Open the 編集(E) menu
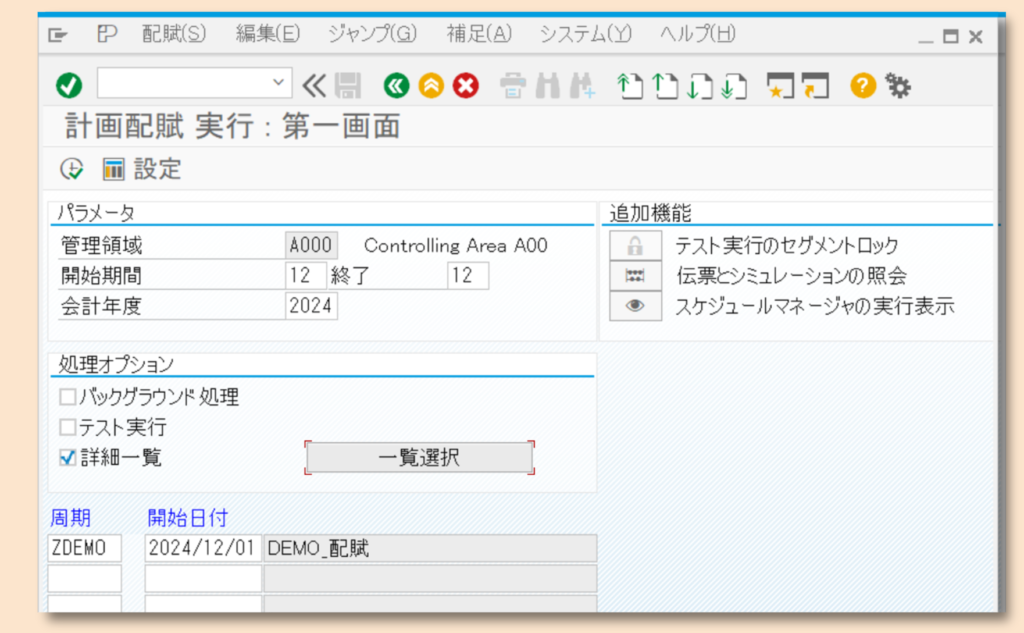Image resolution: width=1024 pixels, height=633 pixels. point(268,34)
